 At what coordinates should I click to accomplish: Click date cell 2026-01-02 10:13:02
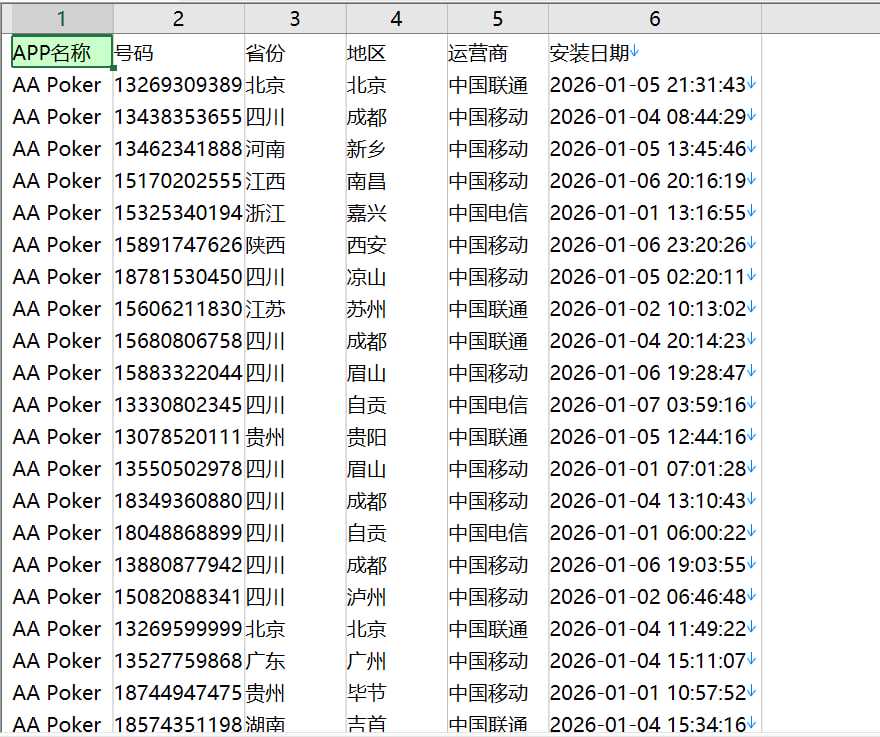click(x=655, y=309)
